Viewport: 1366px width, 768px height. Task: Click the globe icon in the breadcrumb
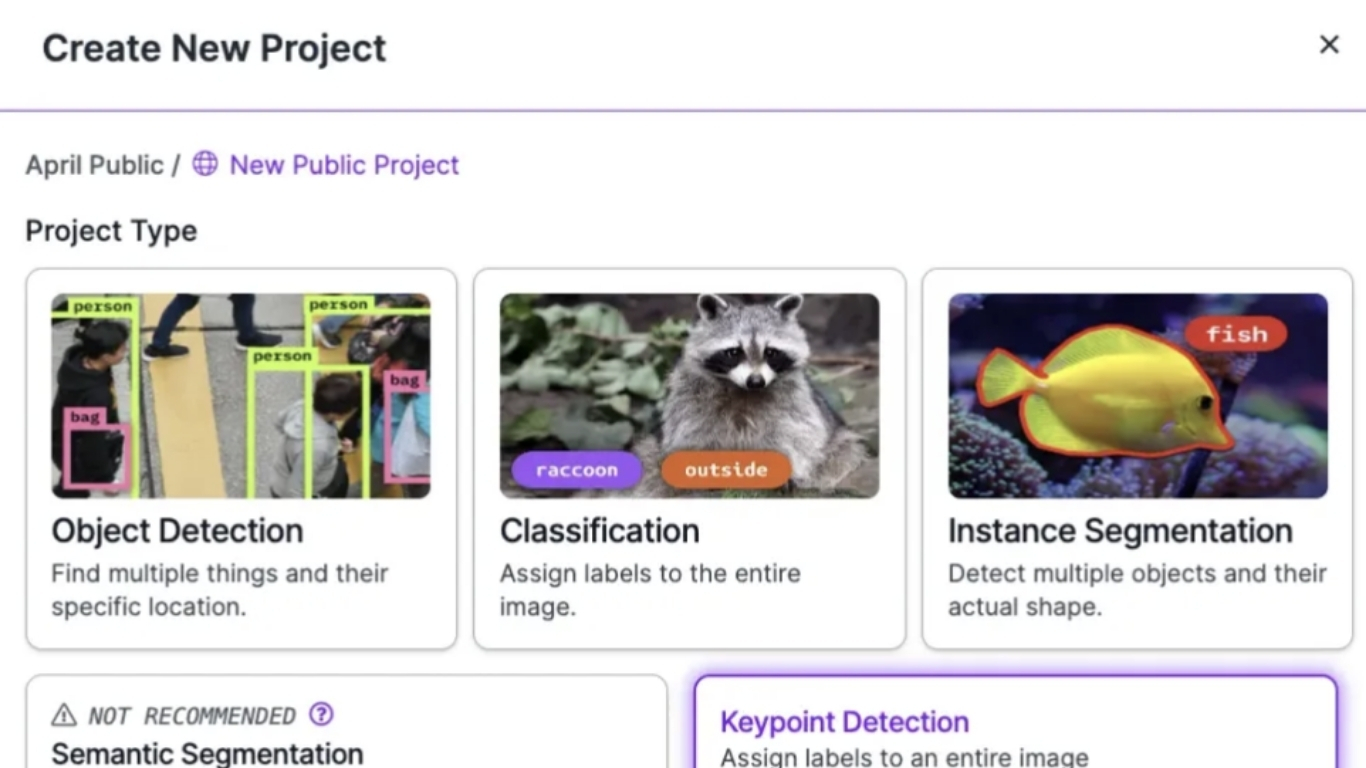tap(205, 164)
